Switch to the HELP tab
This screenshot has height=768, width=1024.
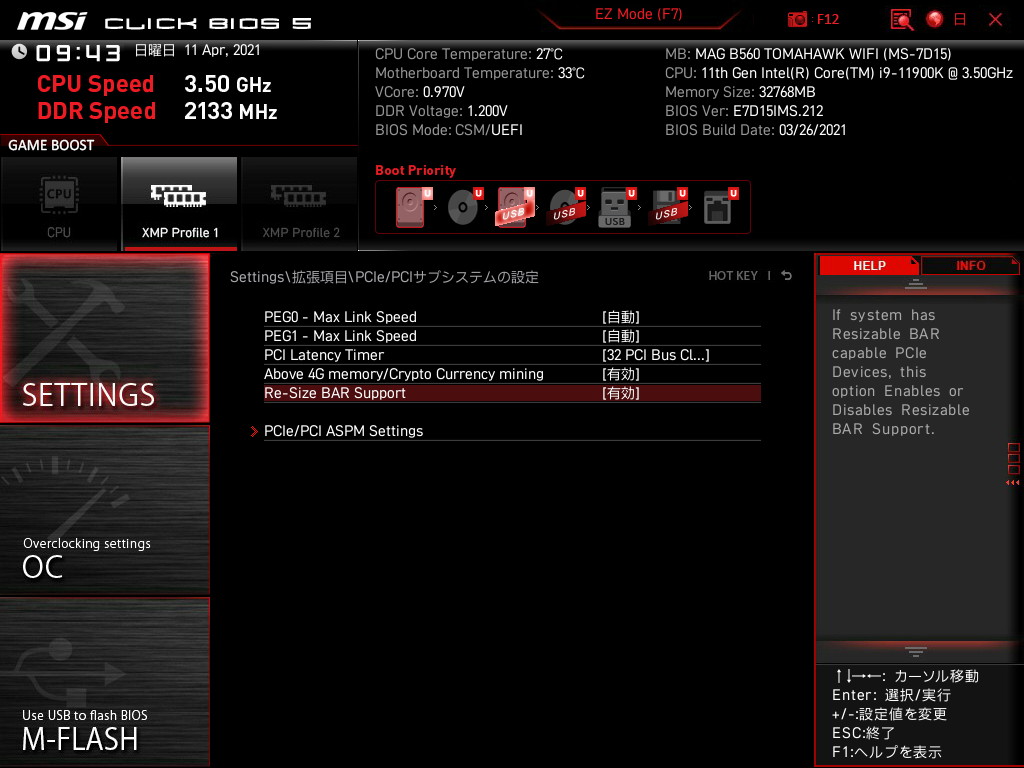[x=869, y=265]
